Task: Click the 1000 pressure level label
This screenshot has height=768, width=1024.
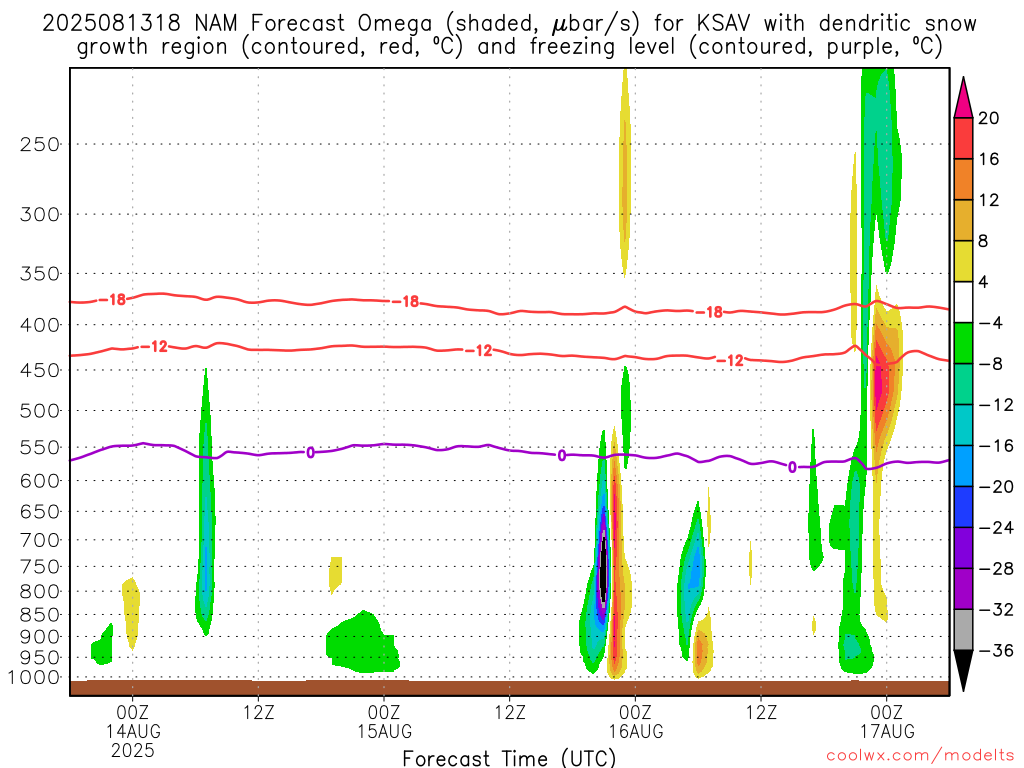Action: [35, 678]
